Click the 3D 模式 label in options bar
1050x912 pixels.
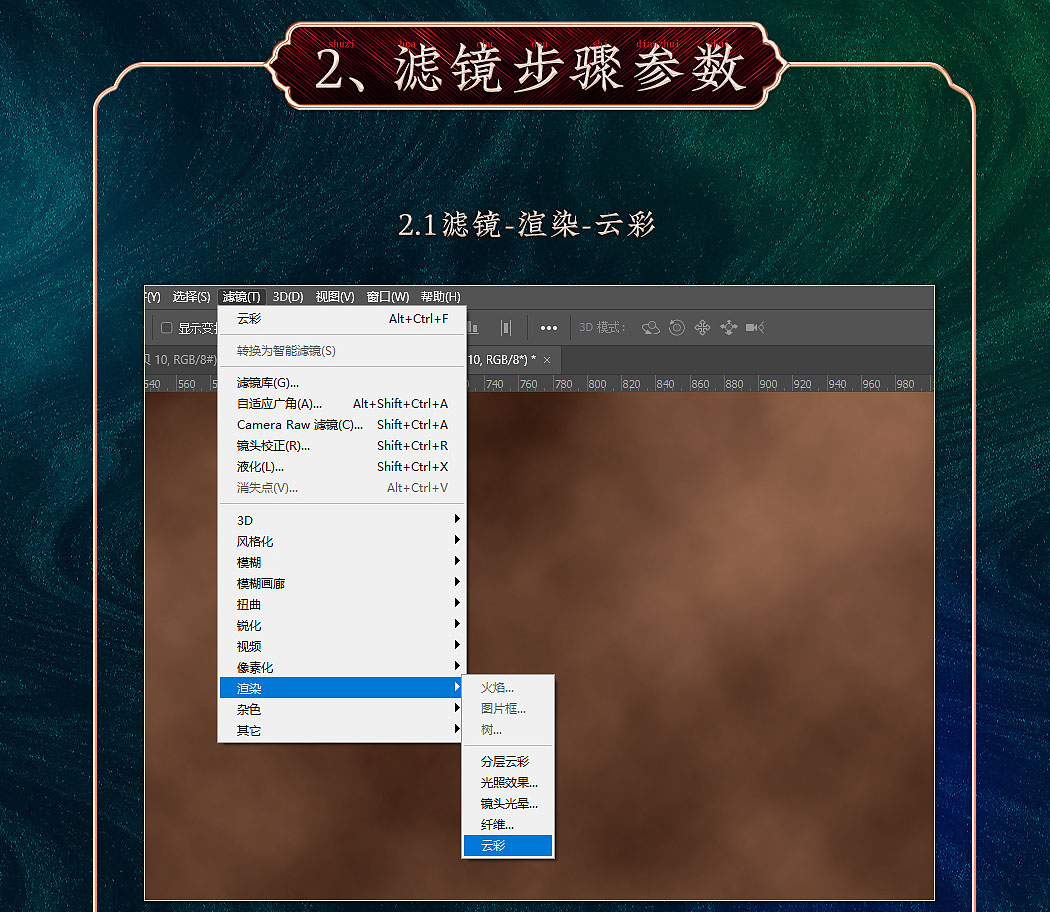click(x=602, y=327)
